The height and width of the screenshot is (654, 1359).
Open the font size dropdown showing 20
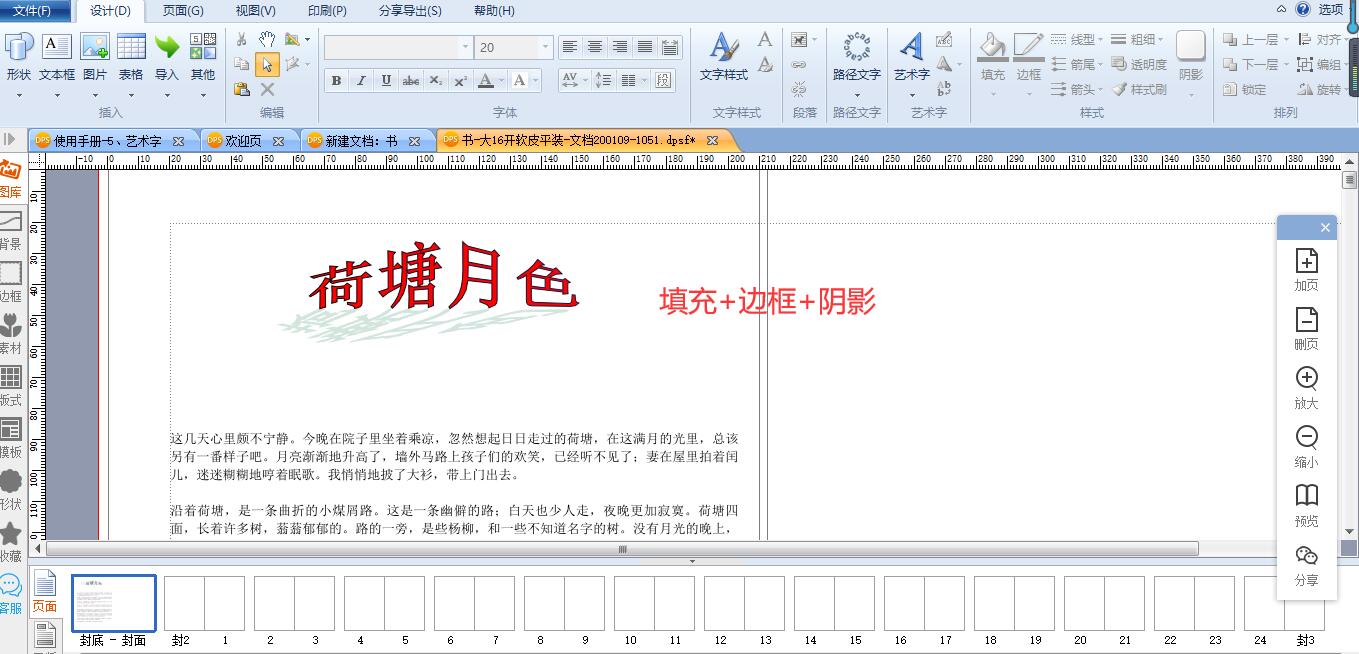point(545,47)
